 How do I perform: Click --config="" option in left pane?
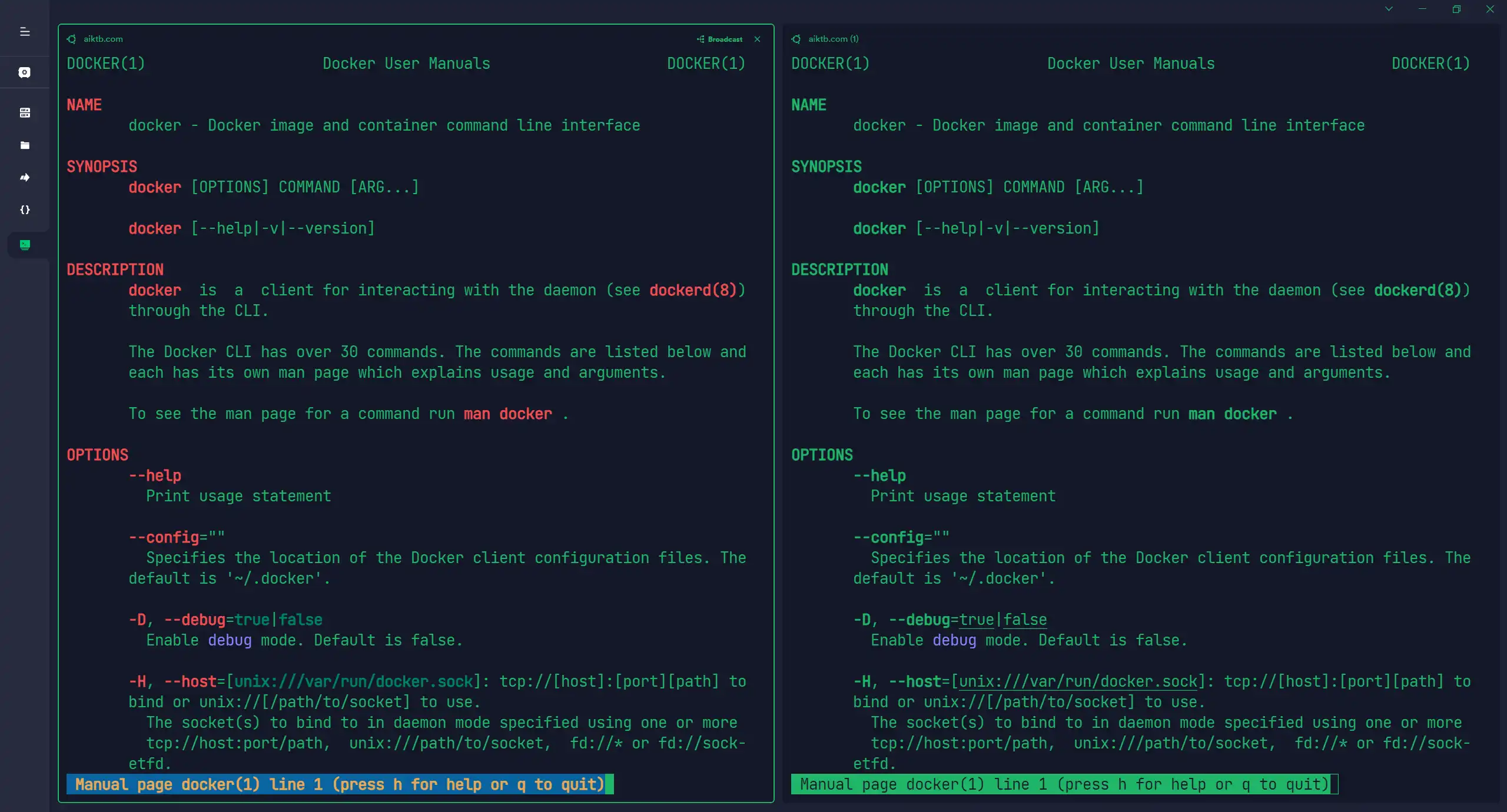point(177,538)
